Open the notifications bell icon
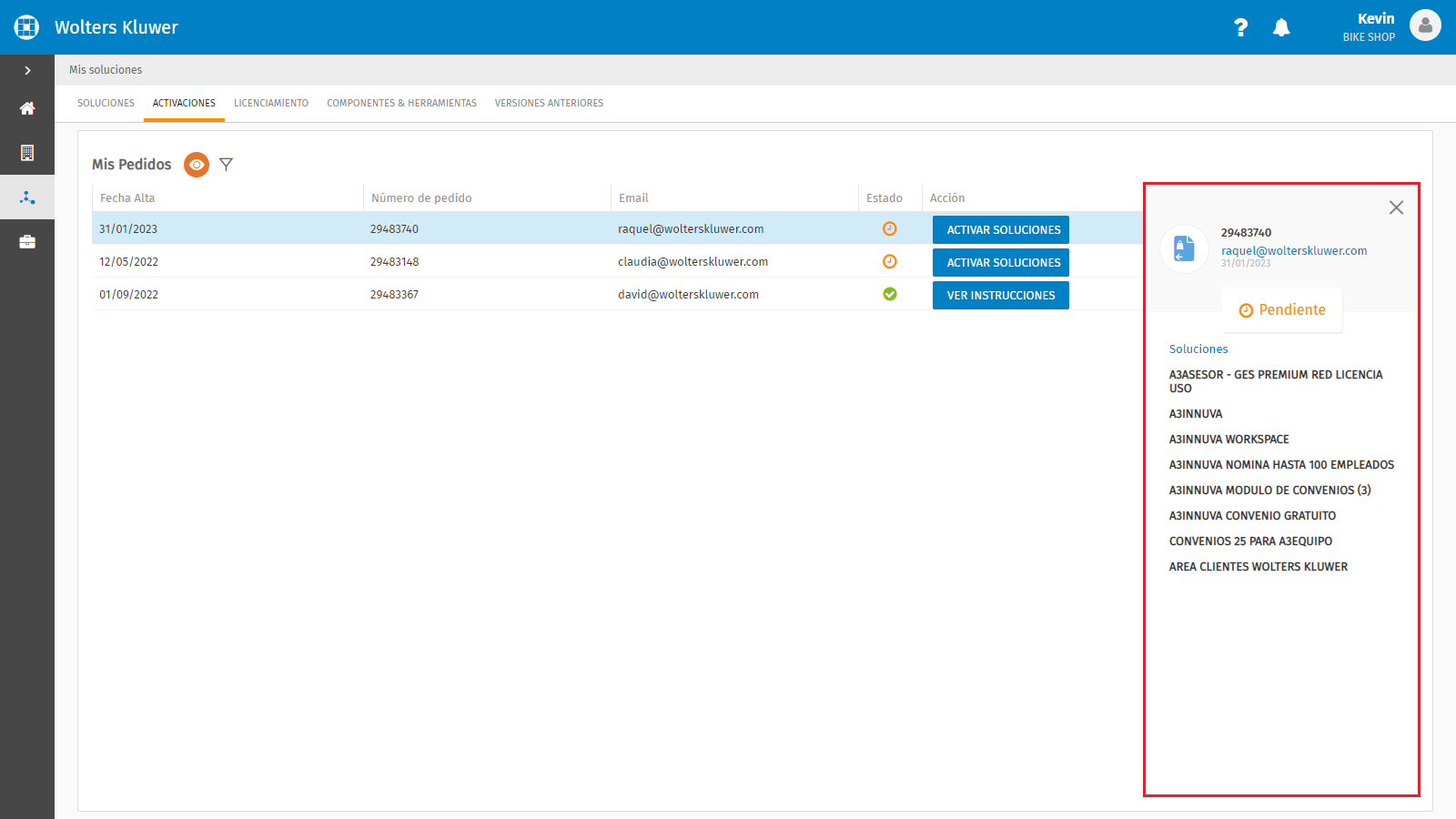This screenshot has height=819, width=1456. pos(1281,27)
